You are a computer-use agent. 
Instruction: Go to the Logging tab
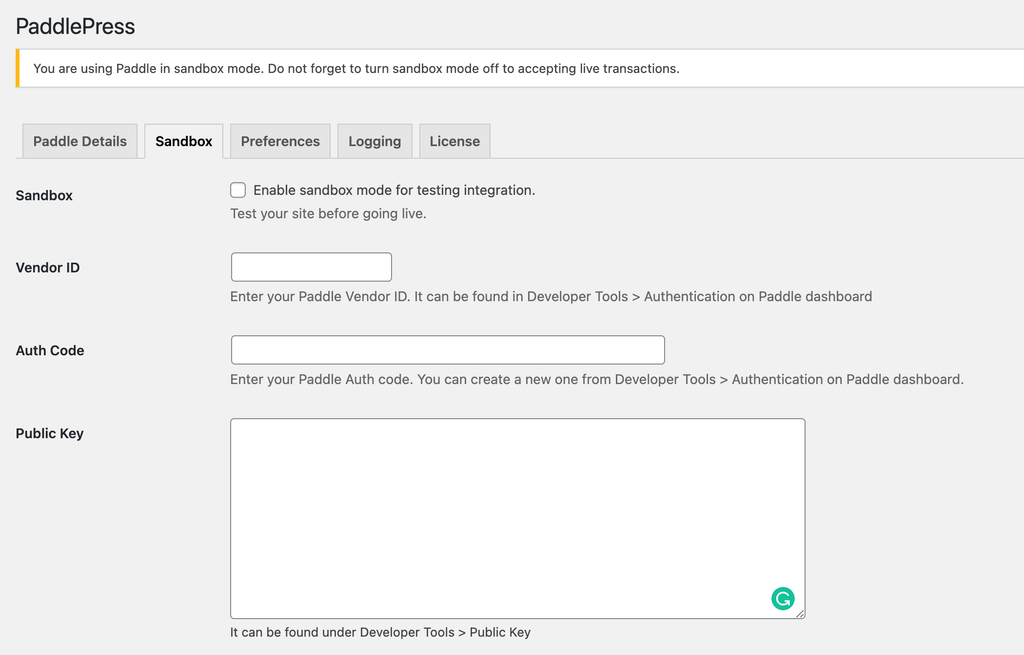[375, 141]
